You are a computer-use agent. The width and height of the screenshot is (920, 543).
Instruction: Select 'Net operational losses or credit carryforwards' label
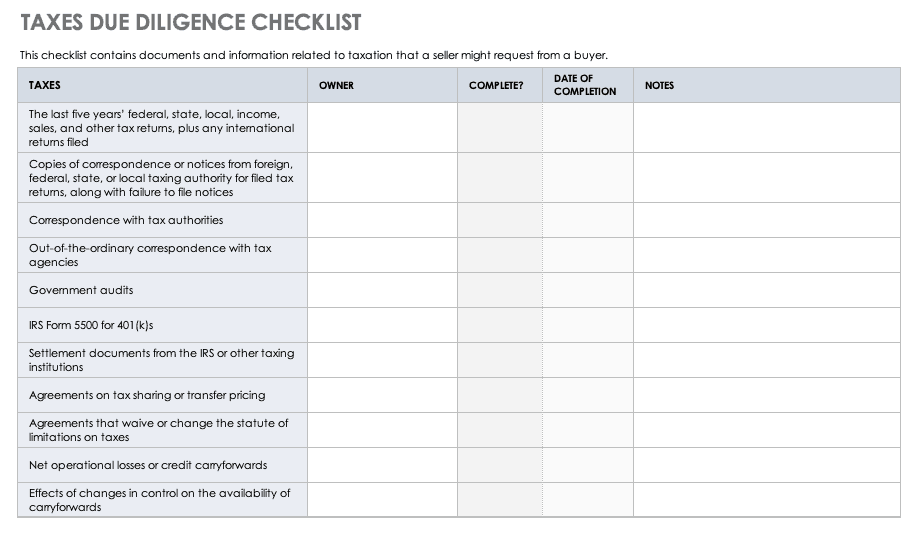(148, 465)
